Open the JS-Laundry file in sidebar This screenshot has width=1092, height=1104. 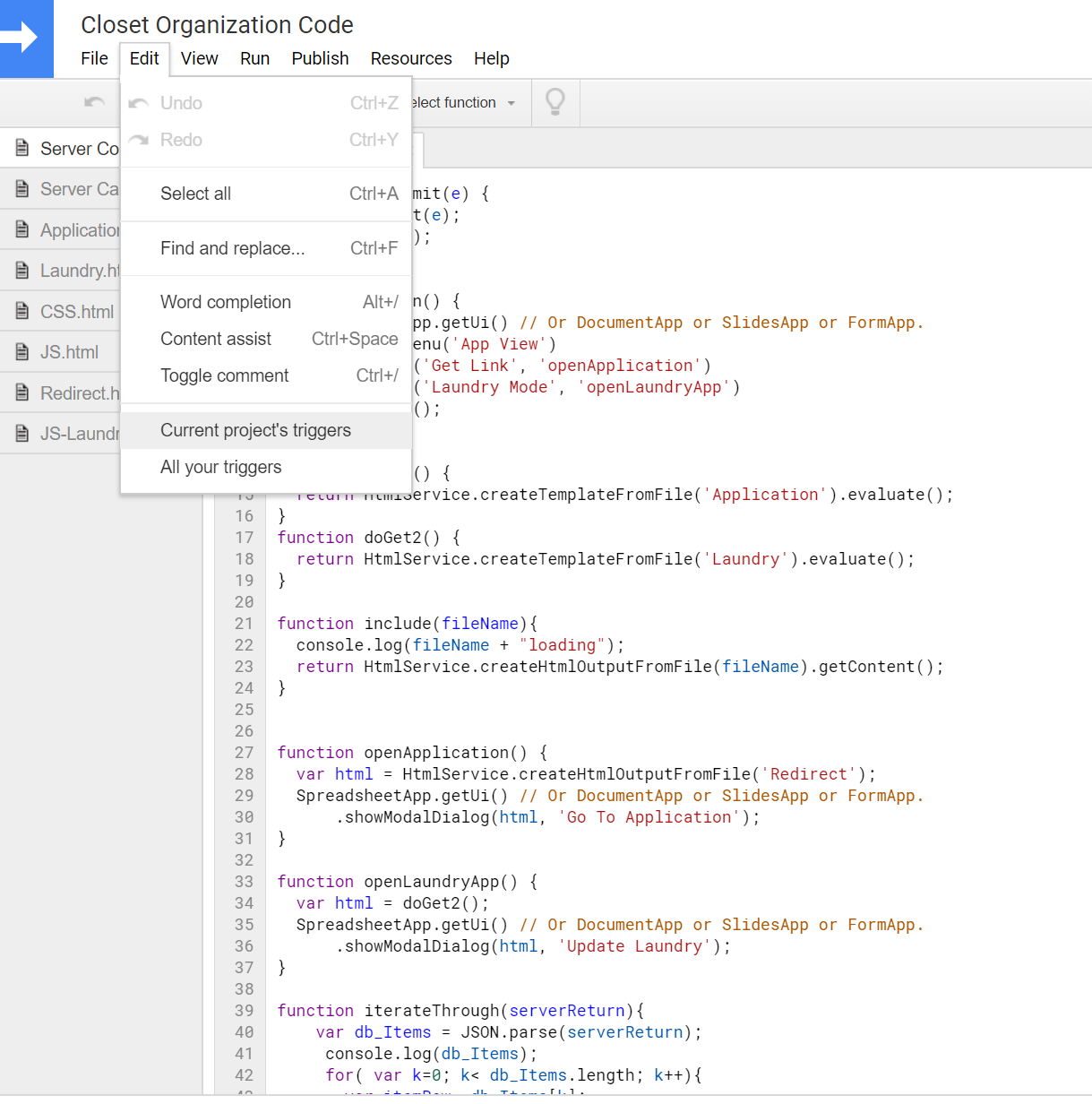coord(60,434)
